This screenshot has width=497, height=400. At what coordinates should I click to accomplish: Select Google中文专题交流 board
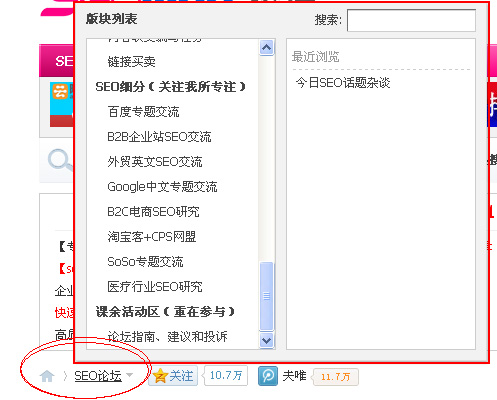(162, 187)
